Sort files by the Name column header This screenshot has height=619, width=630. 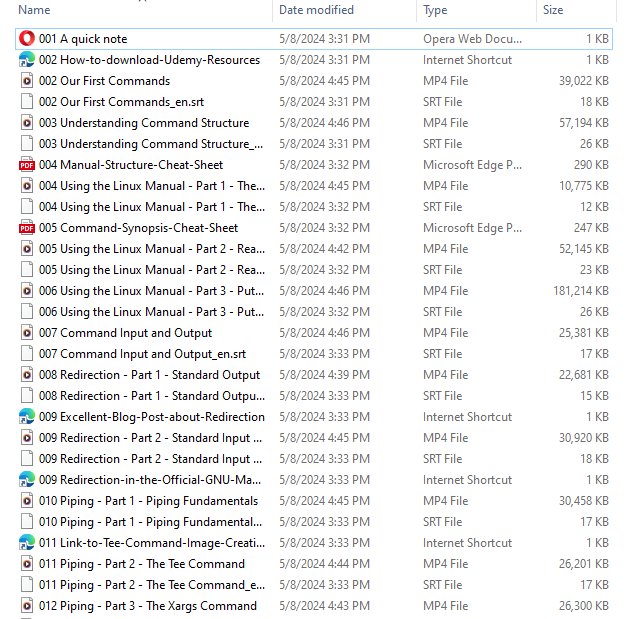point(34,10)
